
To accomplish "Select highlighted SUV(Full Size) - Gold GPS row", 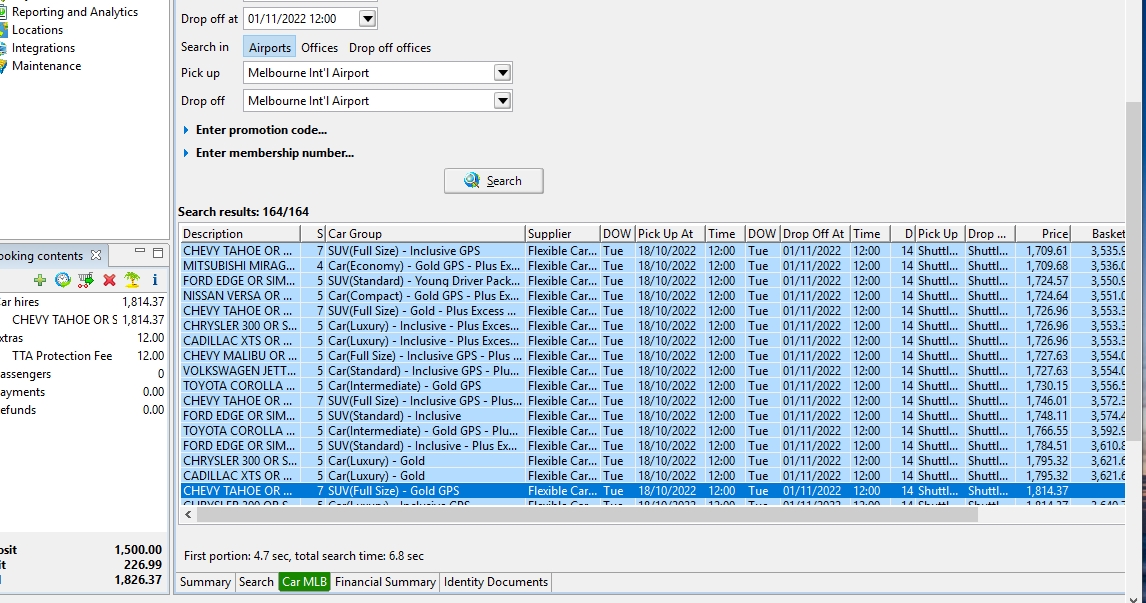I will coord(653,491).
